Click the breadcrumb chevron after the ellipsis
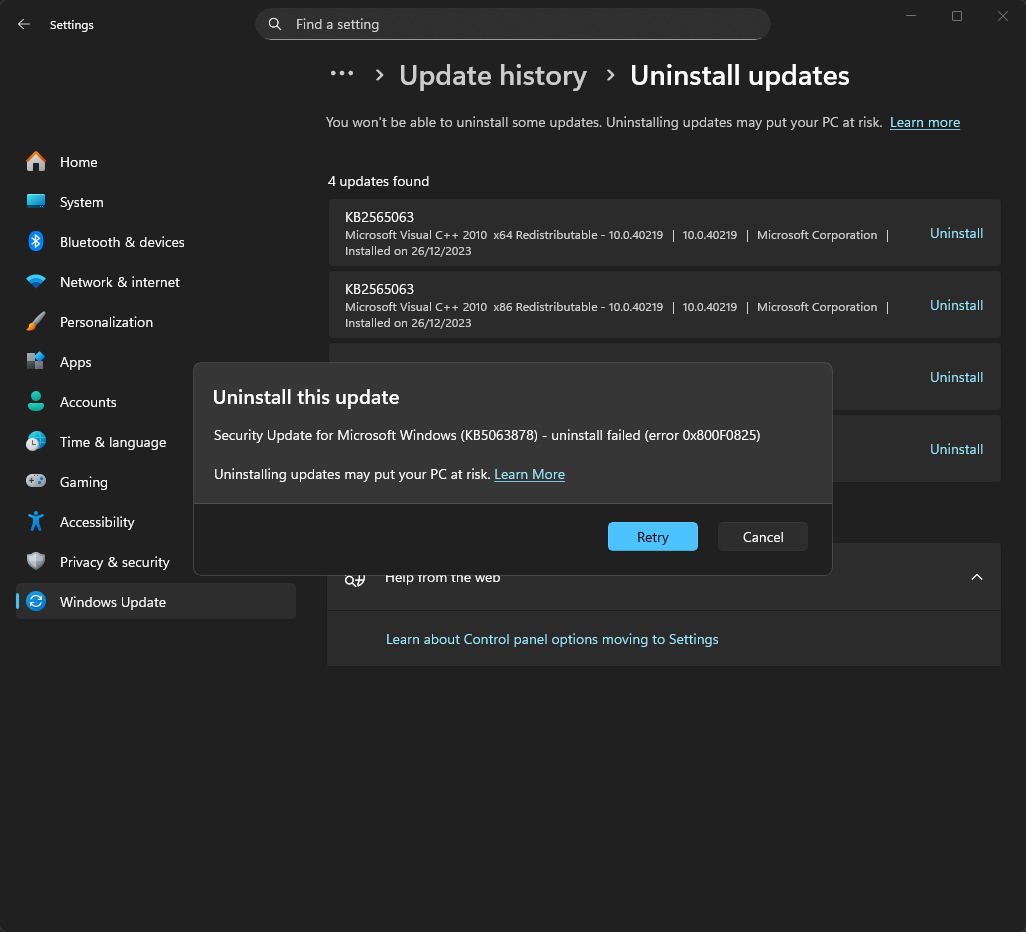This screenshot has width=1026, height=932. pos(379,75)
